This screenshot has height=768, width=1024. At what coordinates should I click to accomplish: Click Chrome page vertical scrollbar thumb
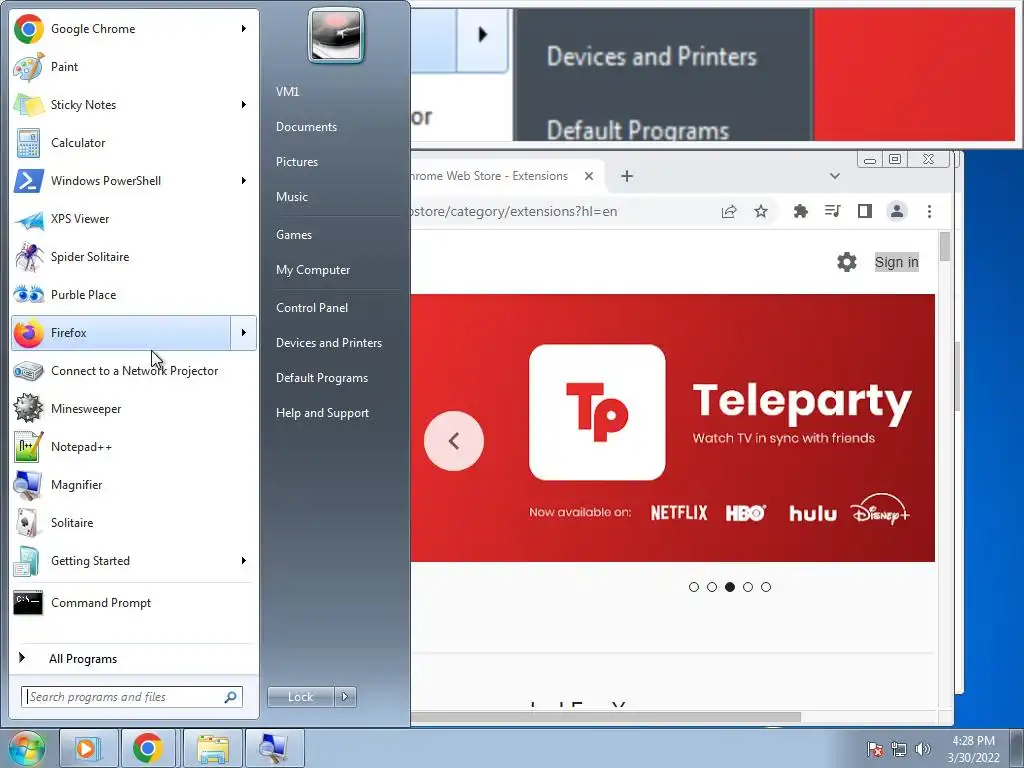[x=945, y=247]
